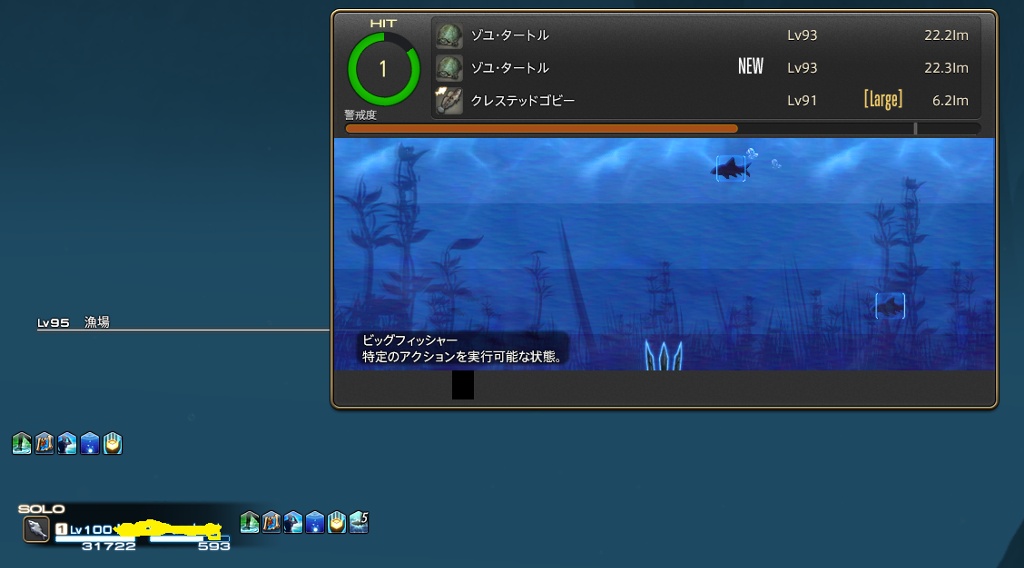This screenshot has height=568, width=1024.
Task: Target the fish silhouette near the water surface
Action: point(731,169)
